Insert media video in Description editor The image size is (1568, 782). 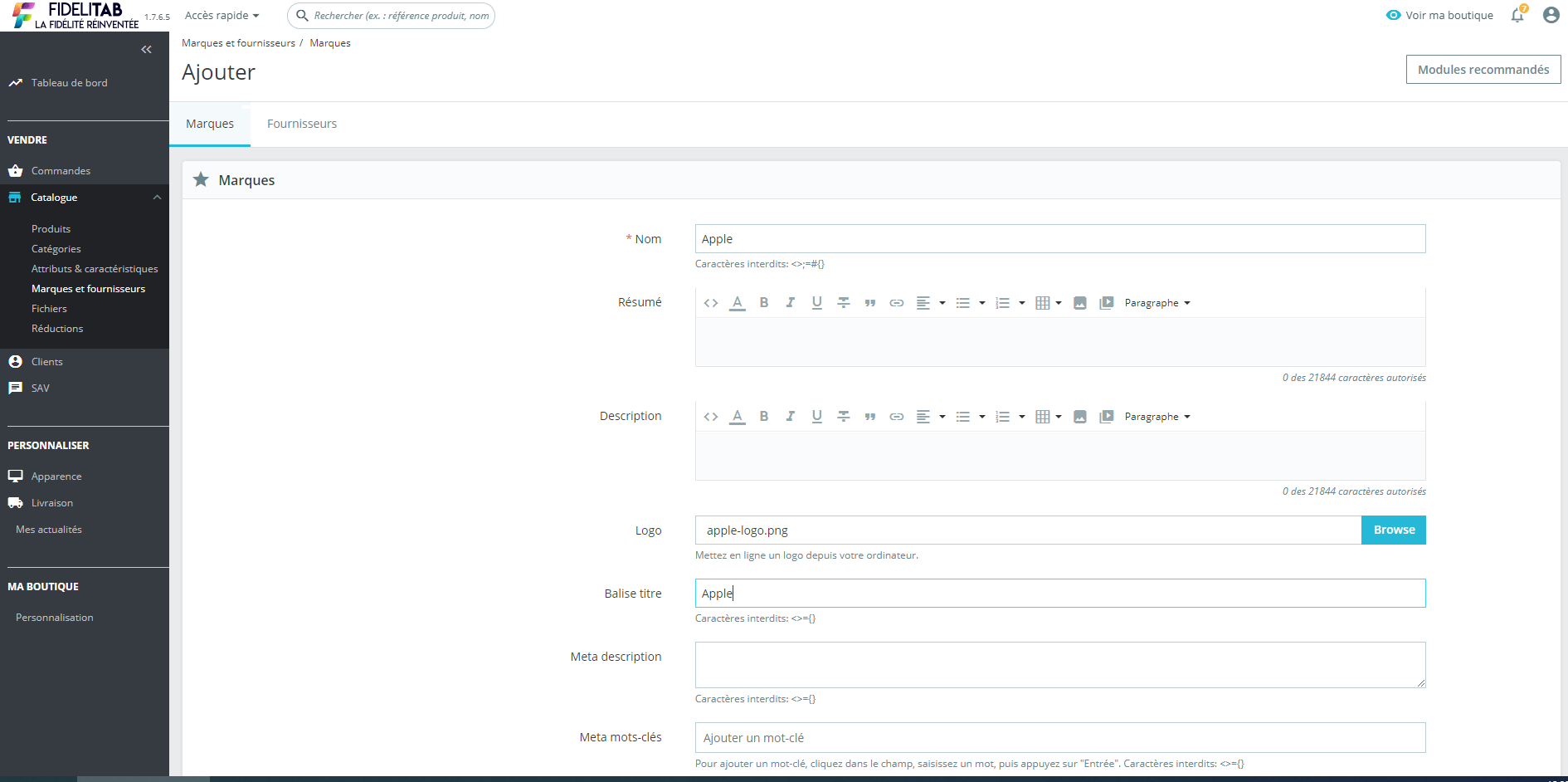[x=1107, y=417]
